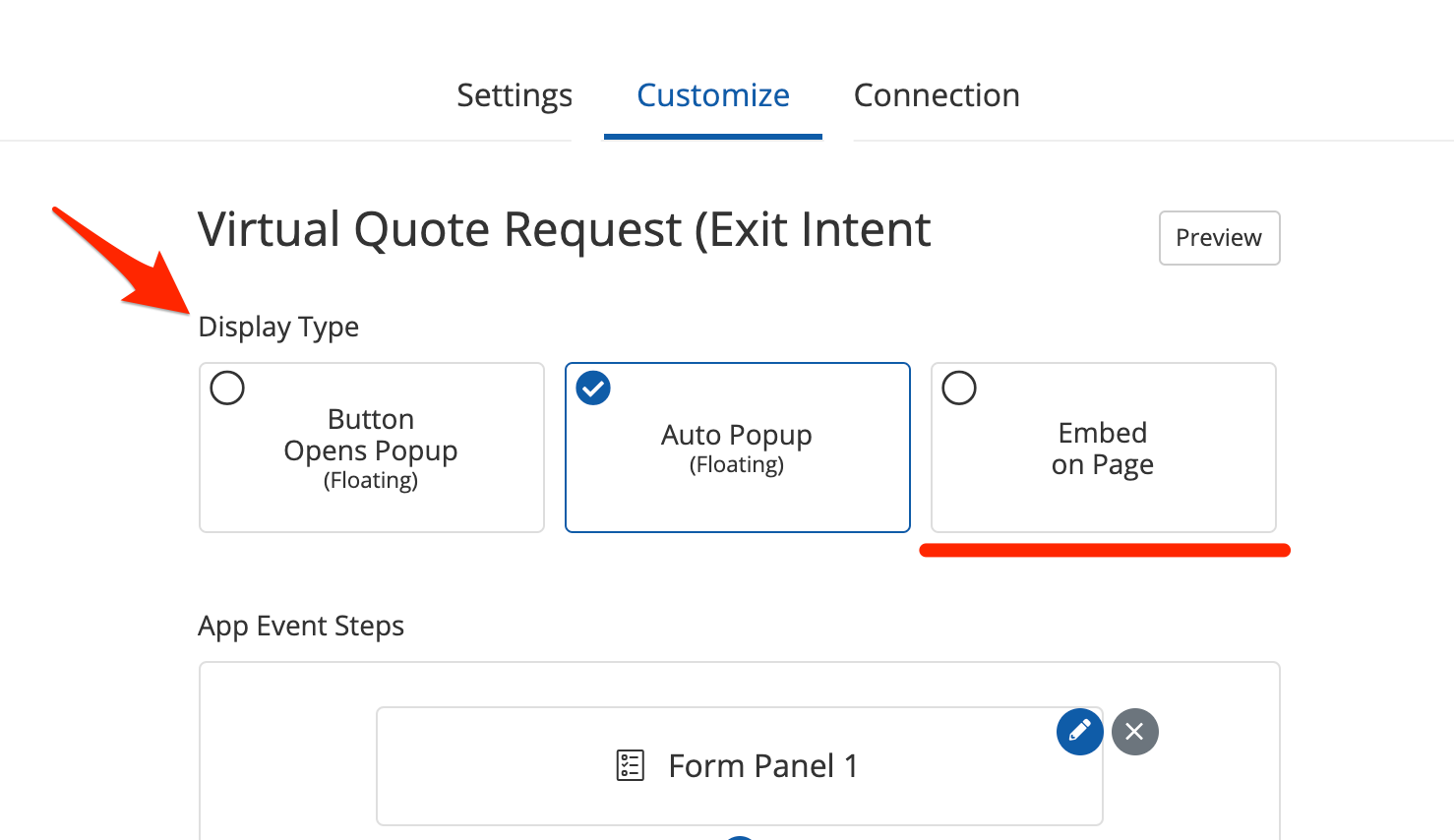Click the App Event Steps section heading
Viewport: 1454px width, 840px height.
point(301,626)
